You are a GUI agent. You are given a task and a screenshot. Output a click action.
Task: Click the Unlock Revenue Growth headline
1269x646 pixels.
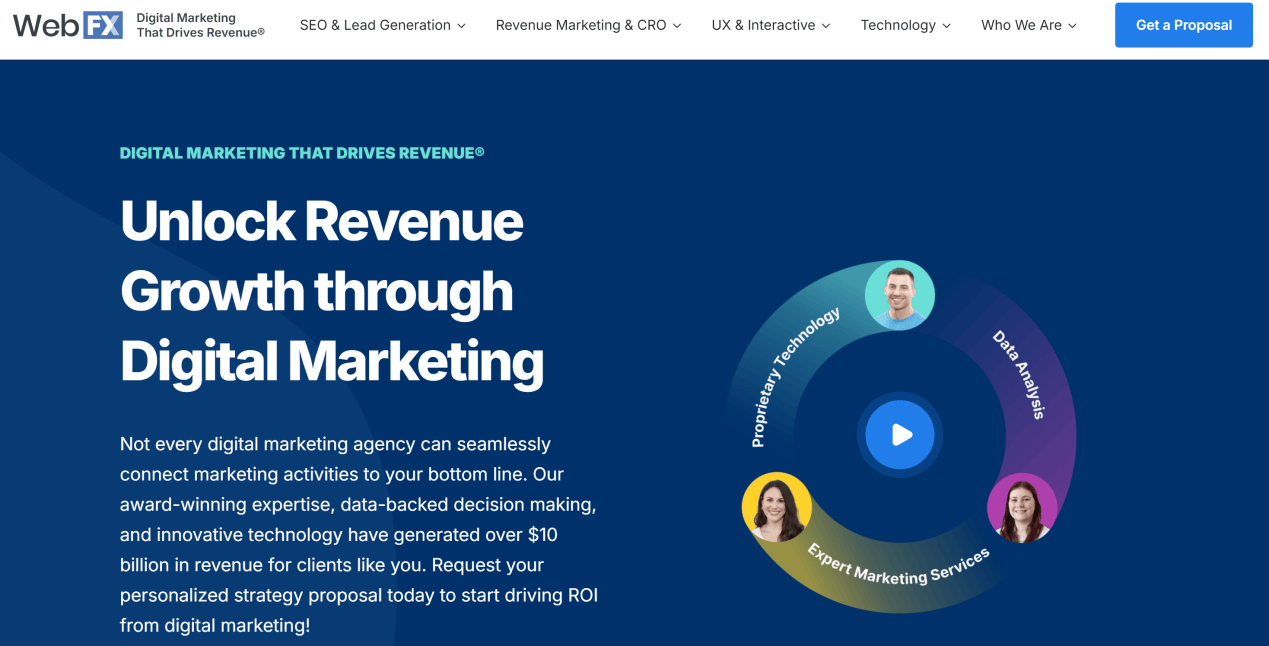coord(332,291)
